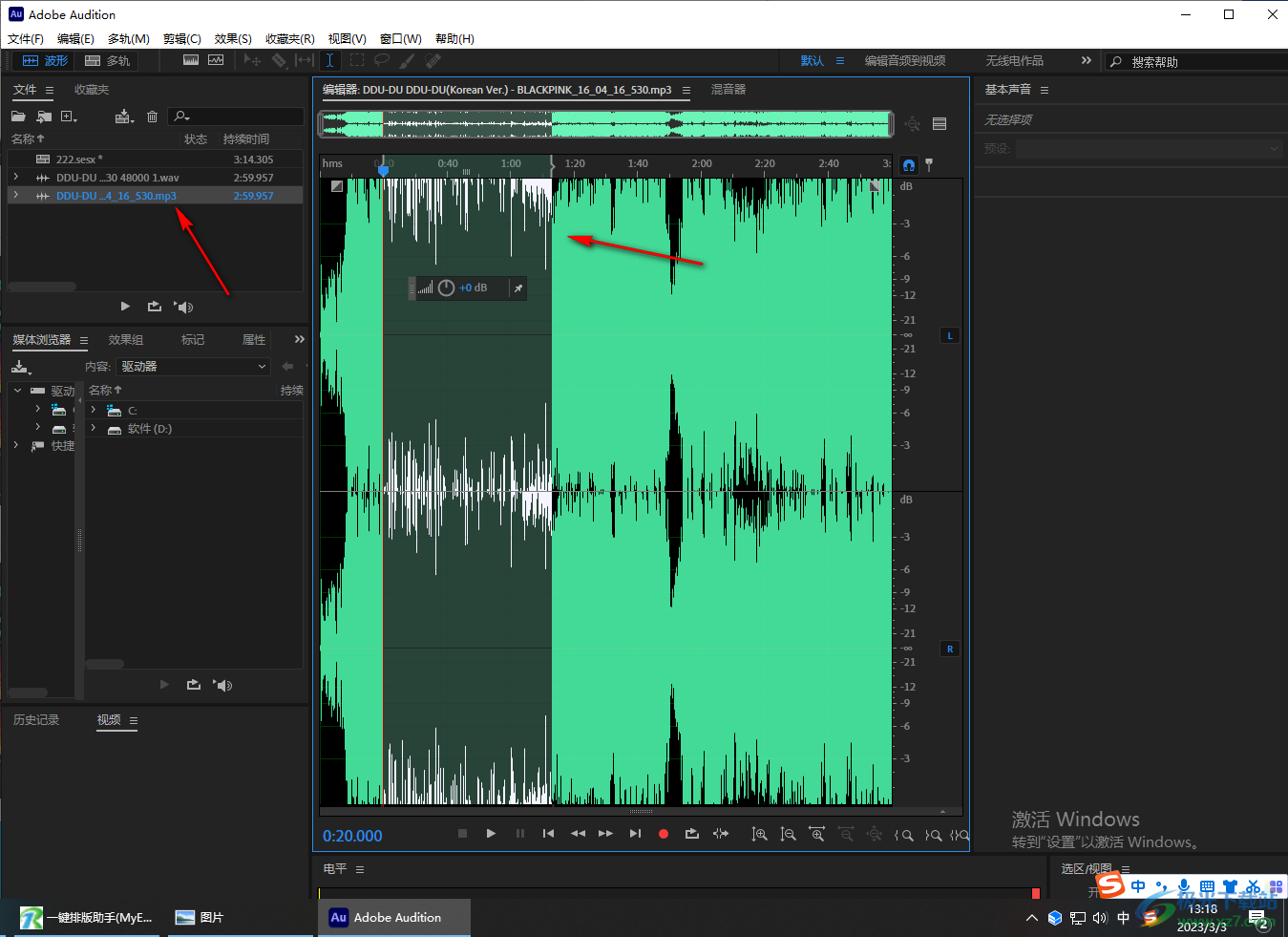Select the Paintbrush Selection tool
This screenshot has width=1288, height=937.
(407, 60)
